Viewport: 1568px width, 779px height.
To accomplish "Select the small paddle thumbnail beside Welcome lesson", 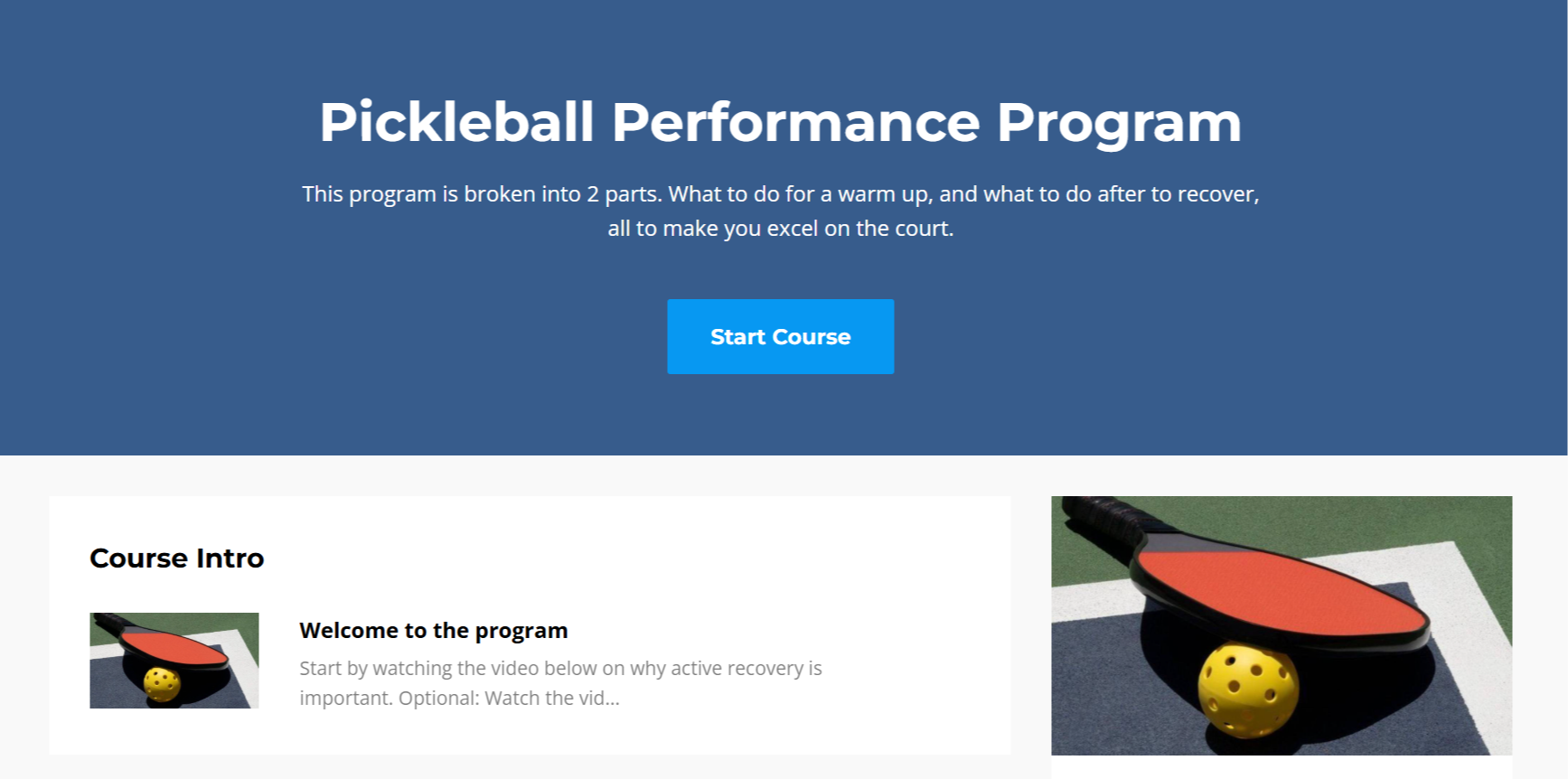I will pos(174,661).
